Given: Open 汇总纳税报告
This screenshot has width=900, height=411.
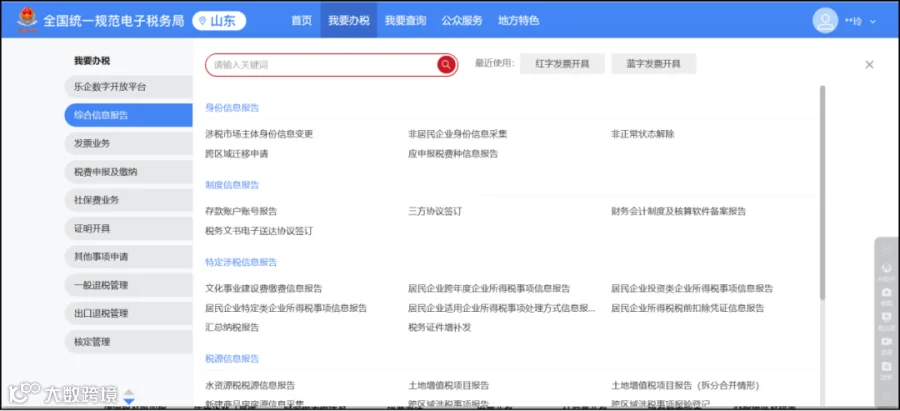Looking at the screenshot, I should [x=232, y=328].
